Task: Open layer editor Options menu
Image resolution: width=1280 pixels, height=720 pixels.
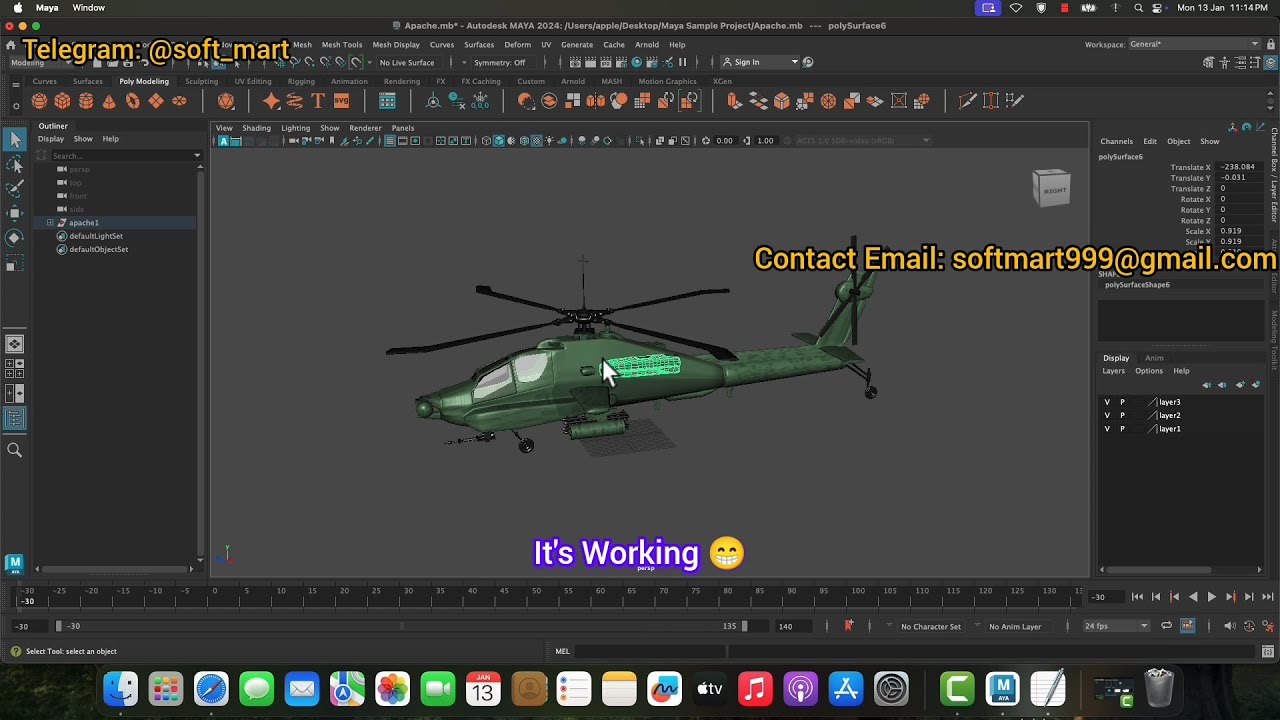Action: click(1148, 371)
